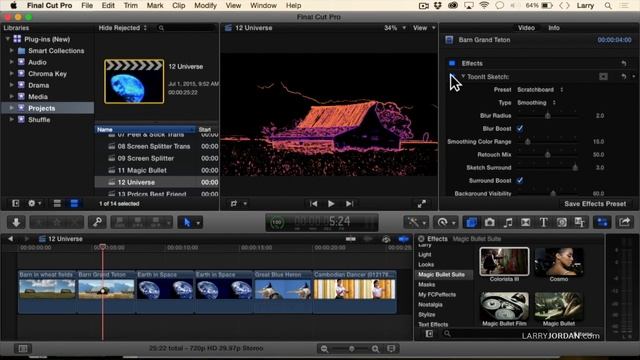Open the Themes browser icon
The width and height of the screenshot is (640, 360).
(x=580, y=222)
